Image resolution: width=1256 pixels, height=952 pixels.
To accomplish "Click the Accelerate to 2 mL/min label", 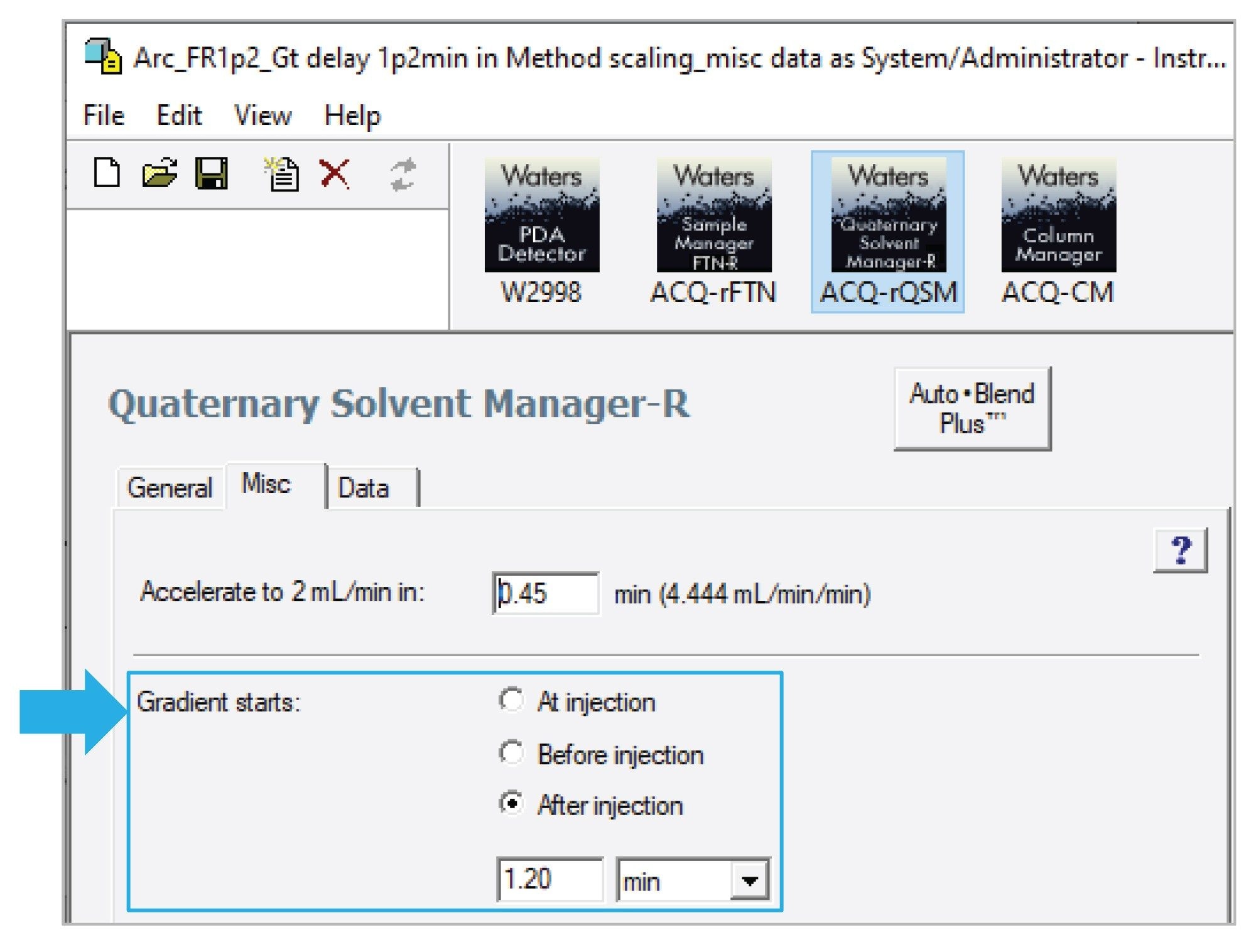I will point(283,592).
